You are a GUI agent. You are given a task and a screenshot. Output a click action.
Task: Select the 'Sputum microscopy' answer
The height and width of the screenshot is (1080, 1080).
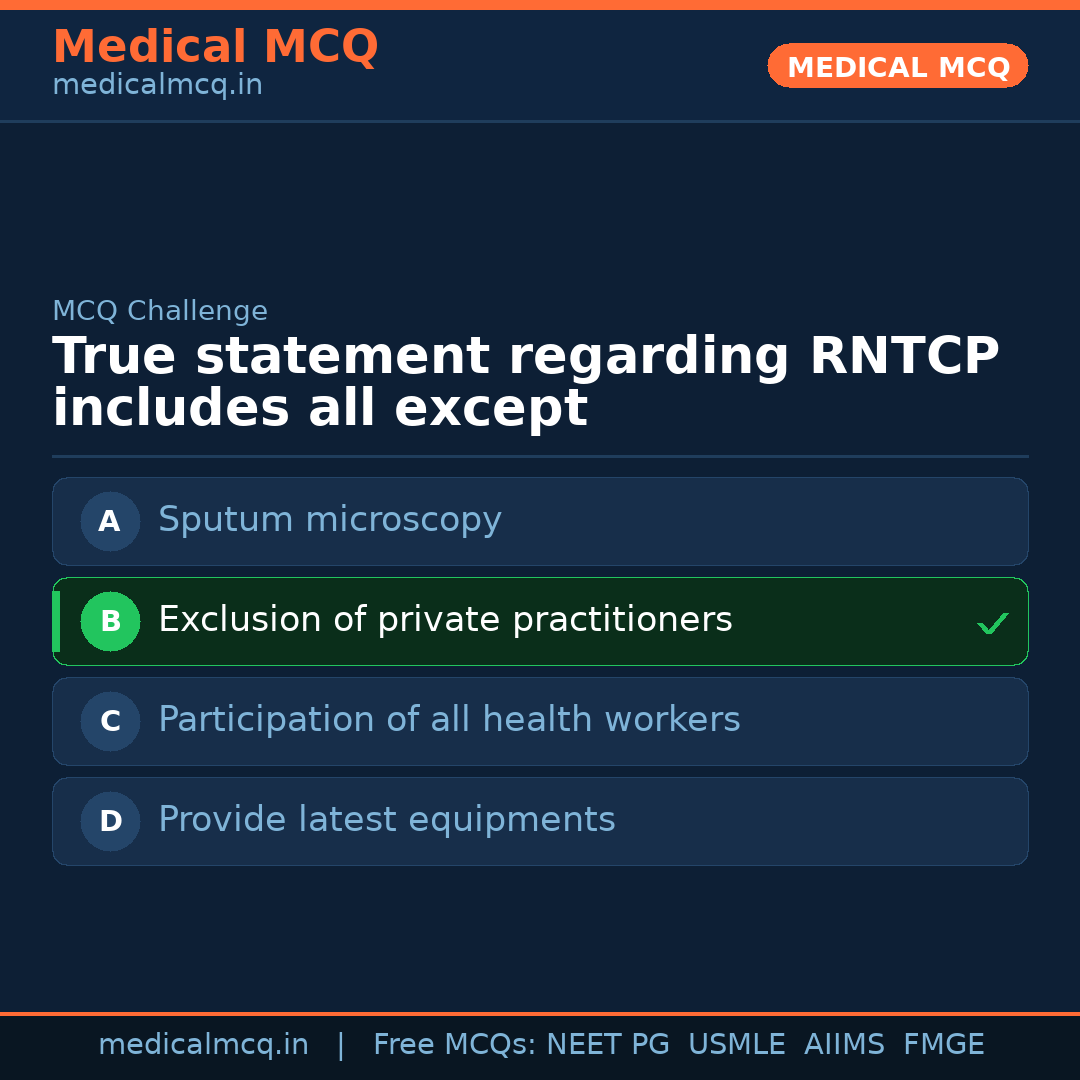coord(330,520)
